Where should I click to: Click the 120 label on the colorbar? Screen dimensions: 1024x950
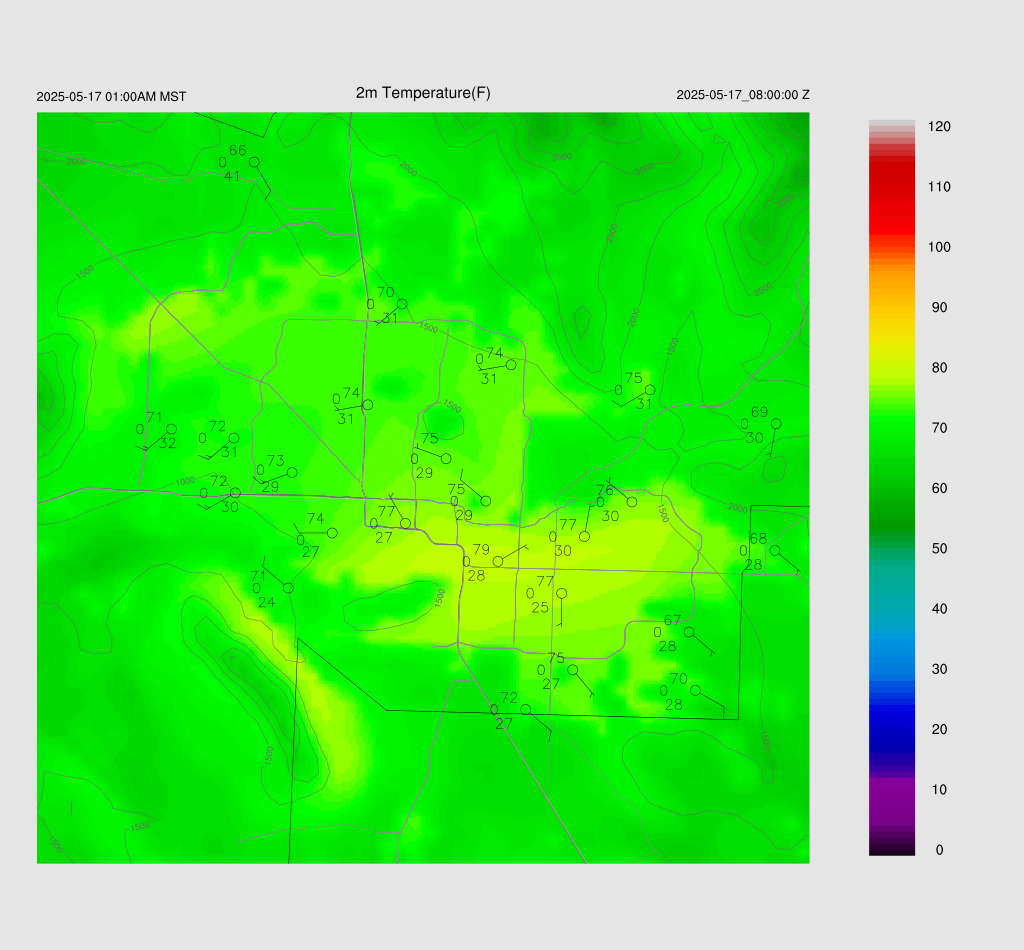tap(939, 127)
